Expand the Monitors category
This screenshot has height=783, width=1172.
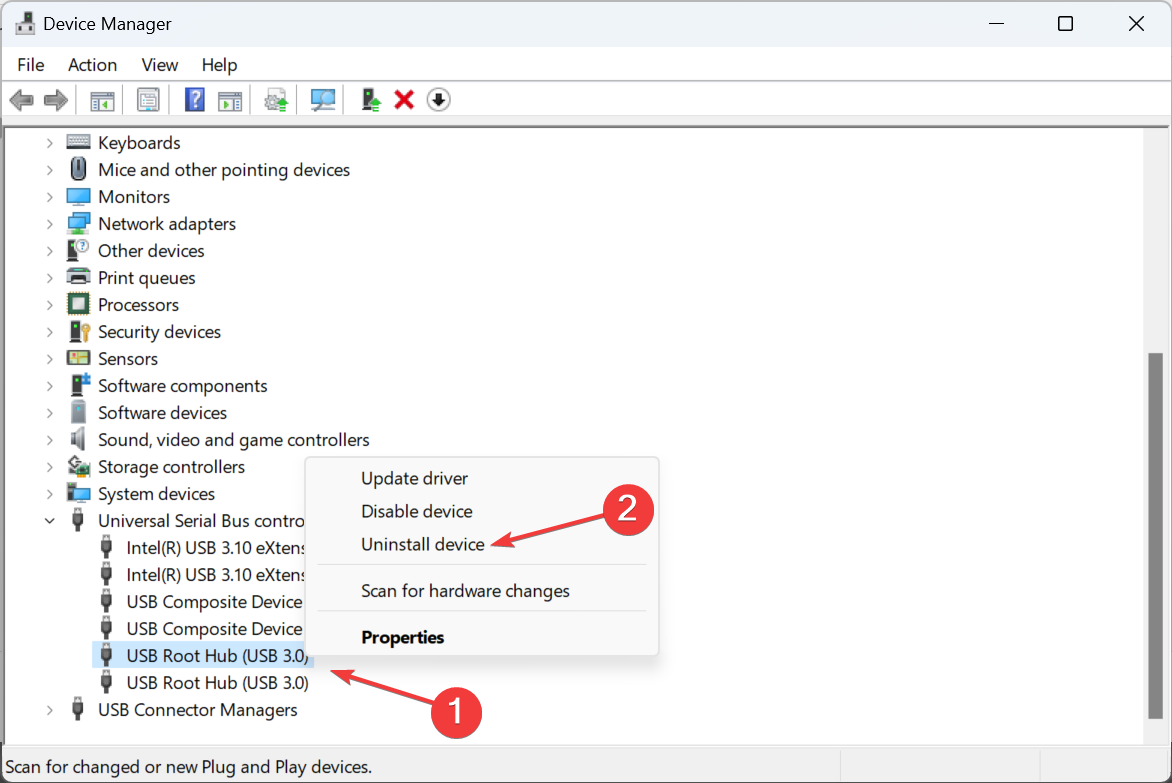(49, 196)
